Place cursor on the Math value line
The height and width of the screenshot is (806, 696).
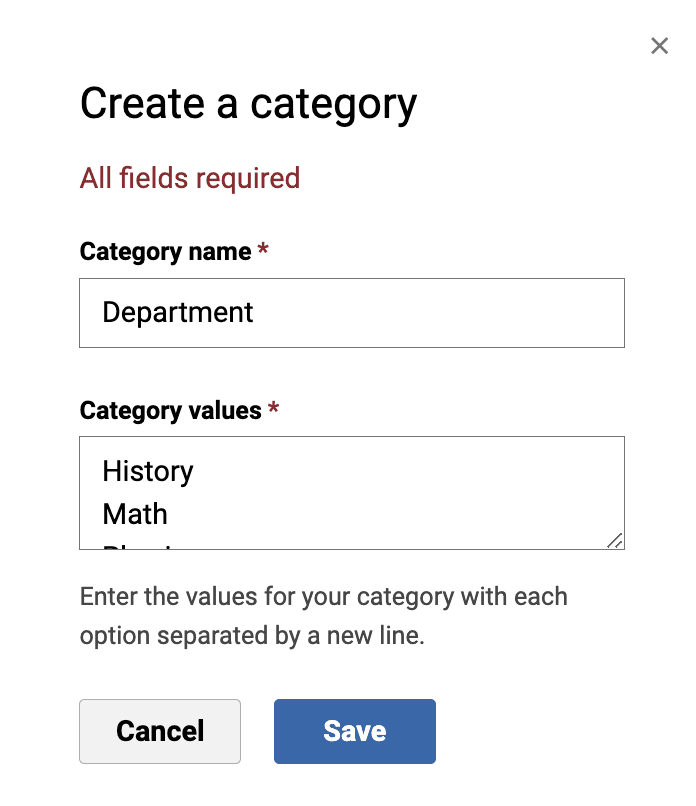point(135,514)
